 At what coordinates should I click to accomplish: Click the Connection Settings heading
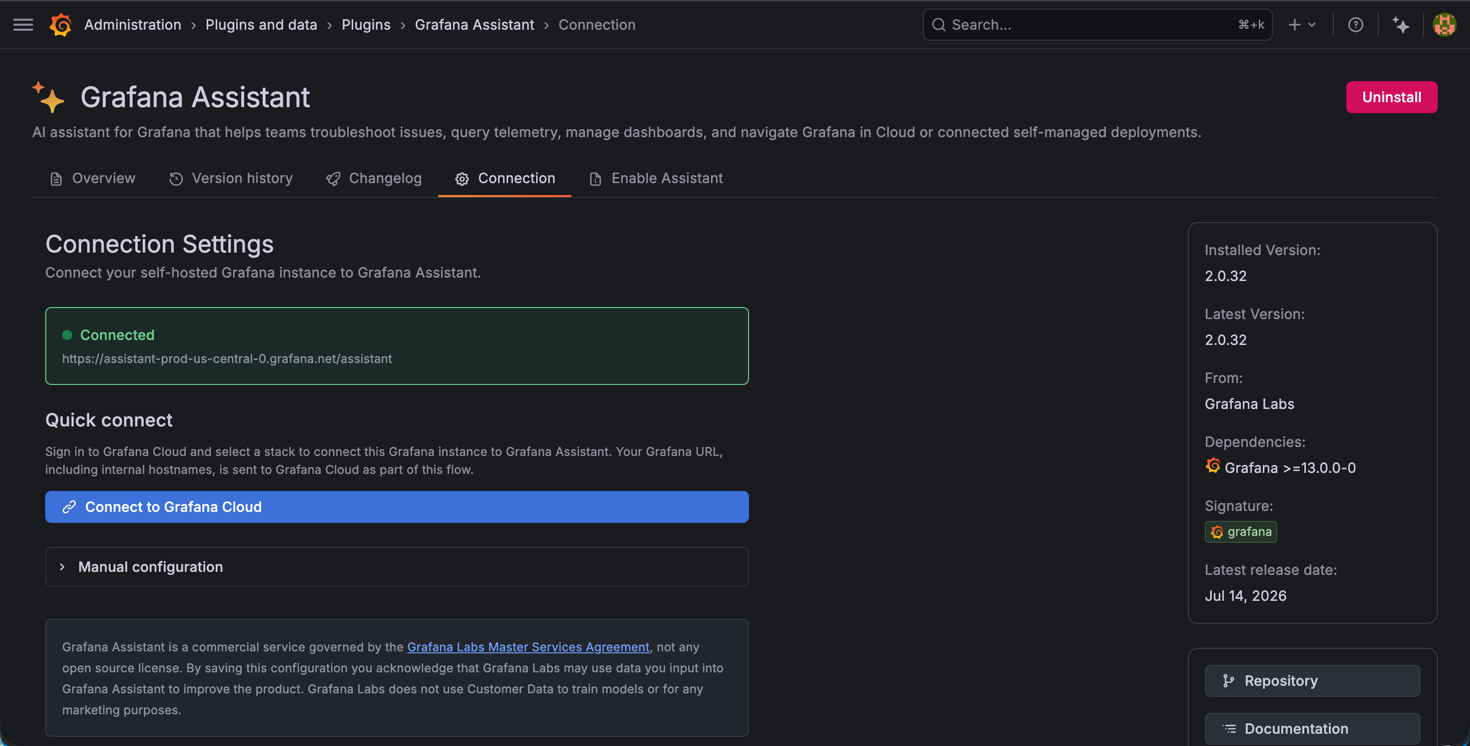[159, 244]
